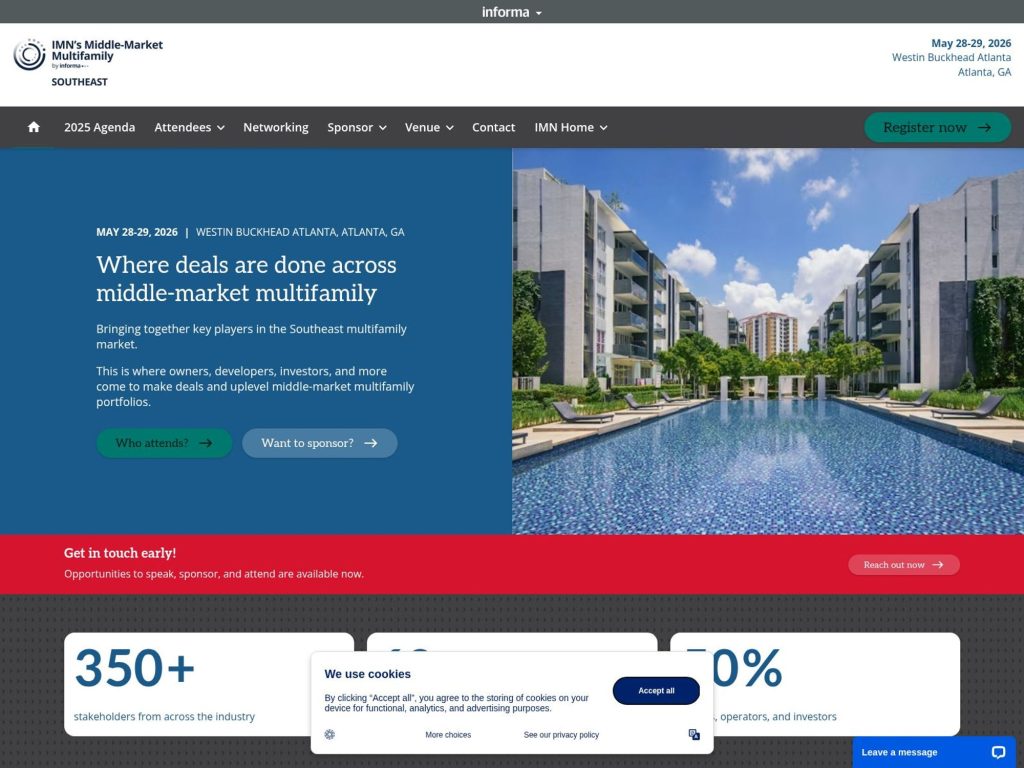The height and width of the screenshot is (768, 1024).
Task: Click the arrow icon on Reach out now
Action: click(936, 564)
